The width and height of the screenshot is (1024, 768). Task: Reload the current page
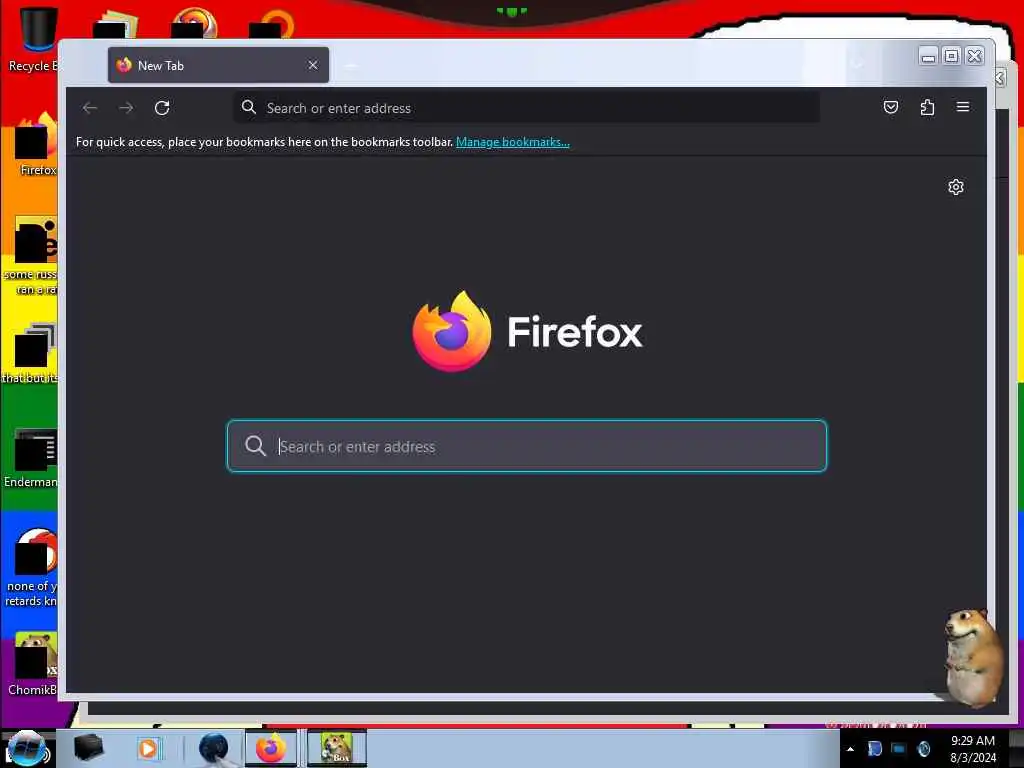[x=162, y=108]
